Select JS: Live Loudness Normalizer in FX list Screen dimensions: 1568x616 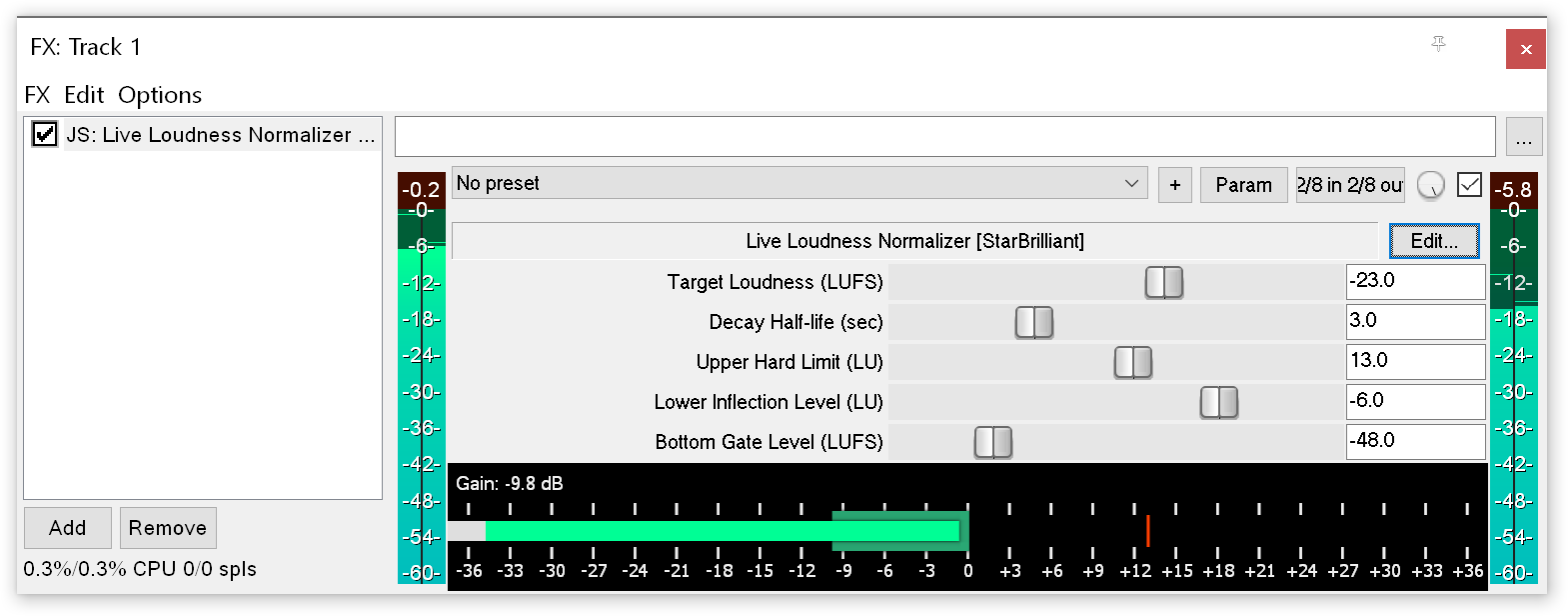tap(221, 135)
